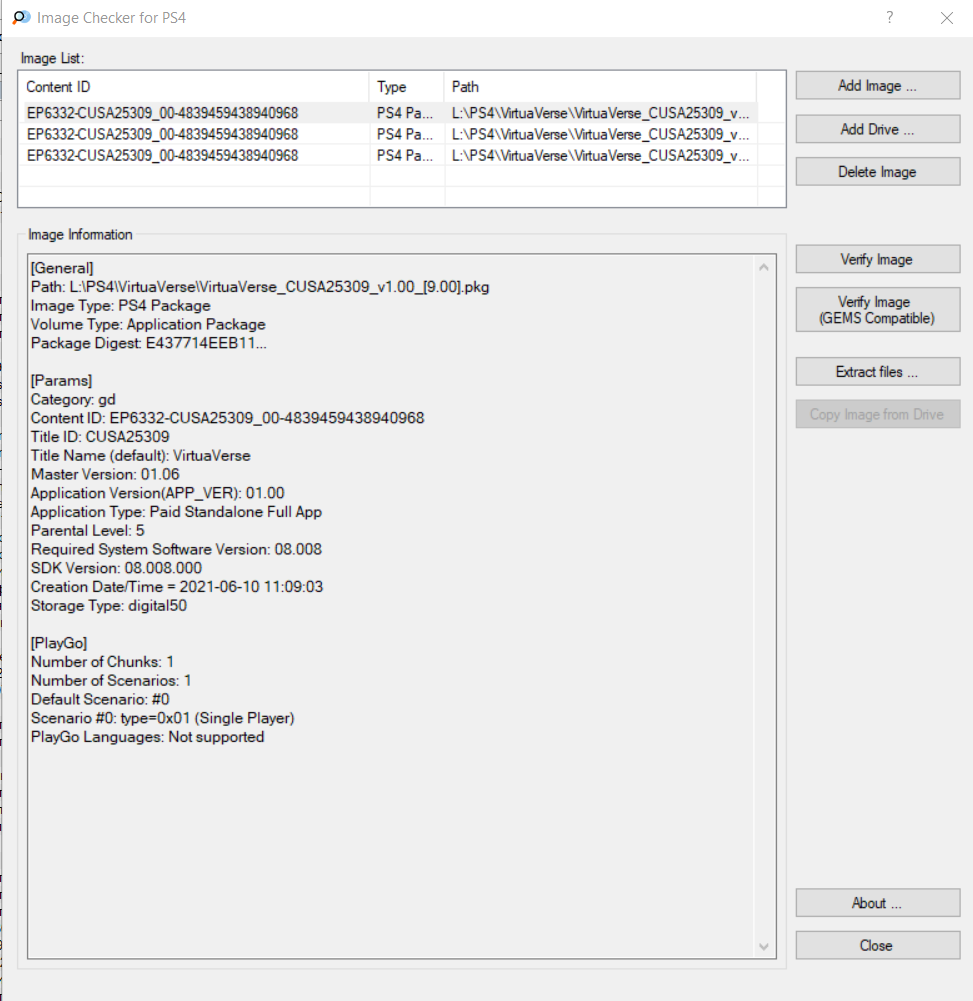Click the Scenario #0 Single Player line

pos(163,718)
